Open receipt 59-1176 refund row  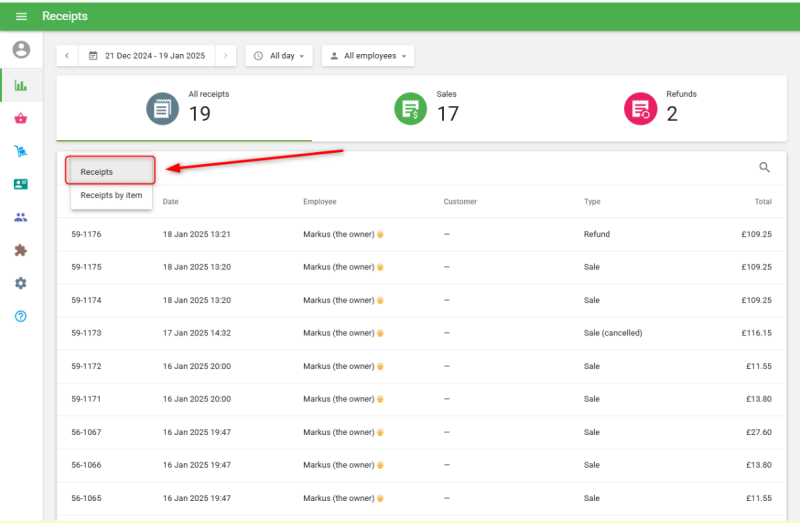[420, 234]
